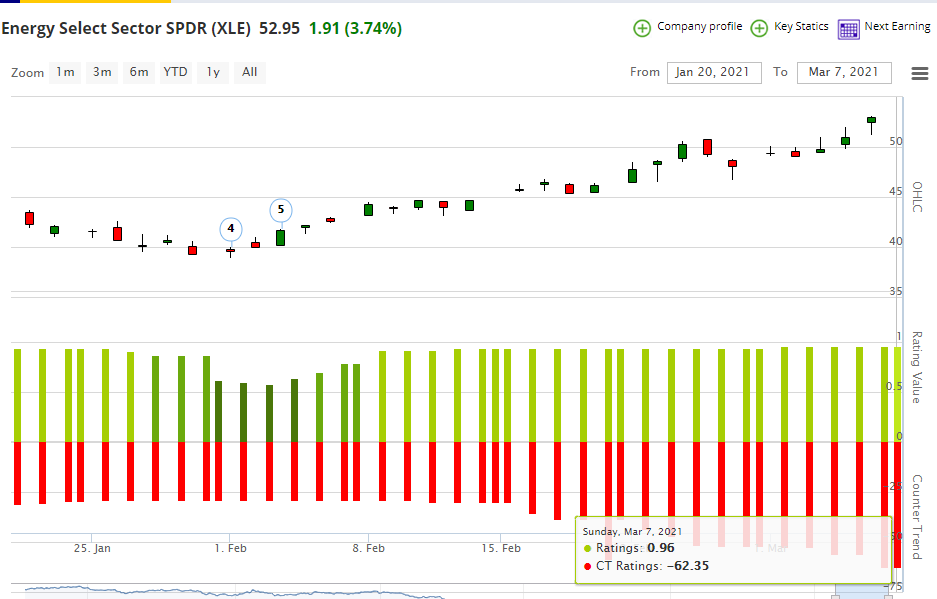This screenshot has width=937, height=599.
Task: Set zoom to 6m
Action: click(x=139, y=72)
